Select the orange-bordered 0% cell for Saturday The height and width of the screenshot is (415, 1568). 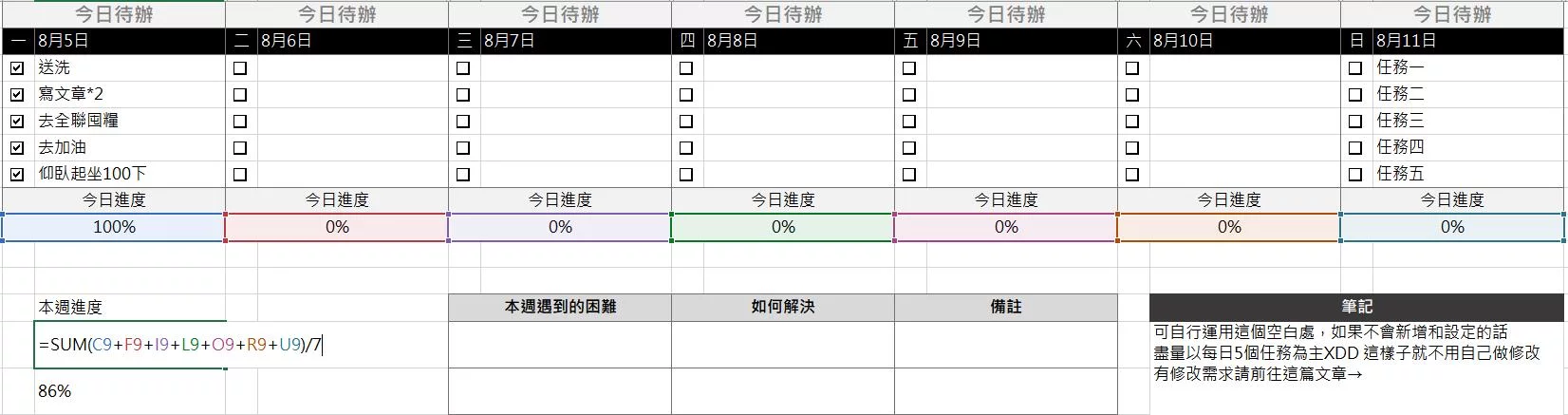(x=1229, y=227)
